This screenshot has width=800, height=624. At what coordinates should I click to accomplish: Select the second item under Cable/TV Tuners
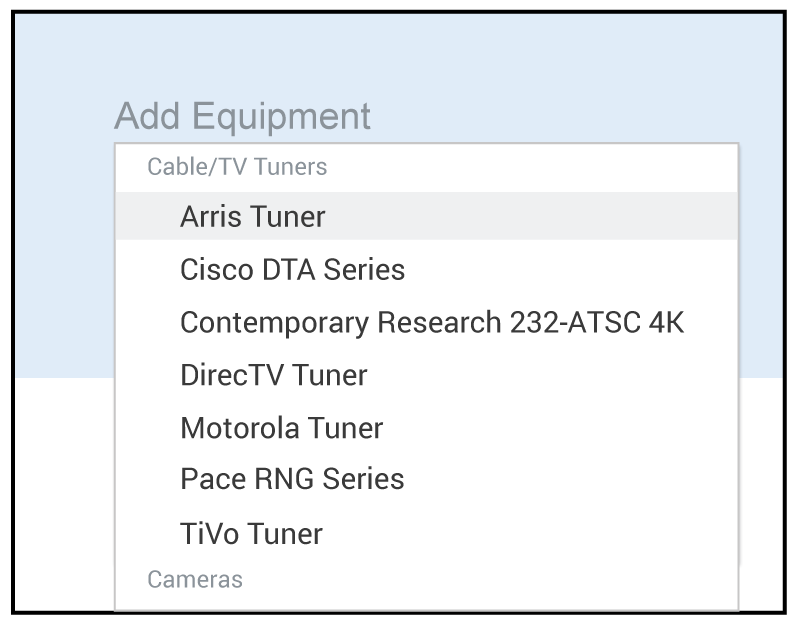point(292,270)
